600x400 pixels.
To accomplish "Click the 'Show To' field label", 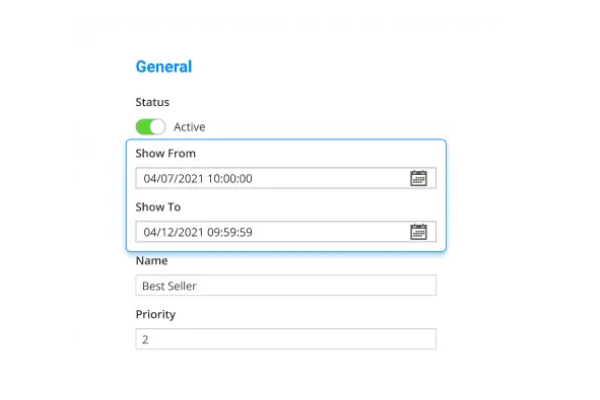I will [x=158, y=207].
